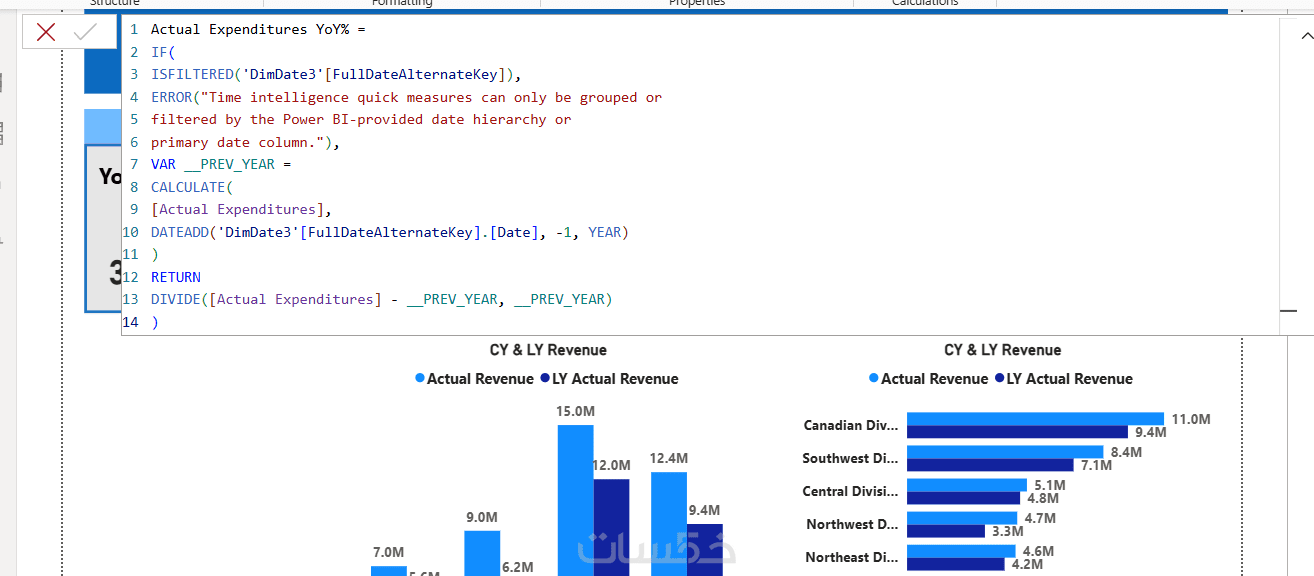
Task: Select the Northwest Division 3.3M LY bar
Action: point(946,531)
